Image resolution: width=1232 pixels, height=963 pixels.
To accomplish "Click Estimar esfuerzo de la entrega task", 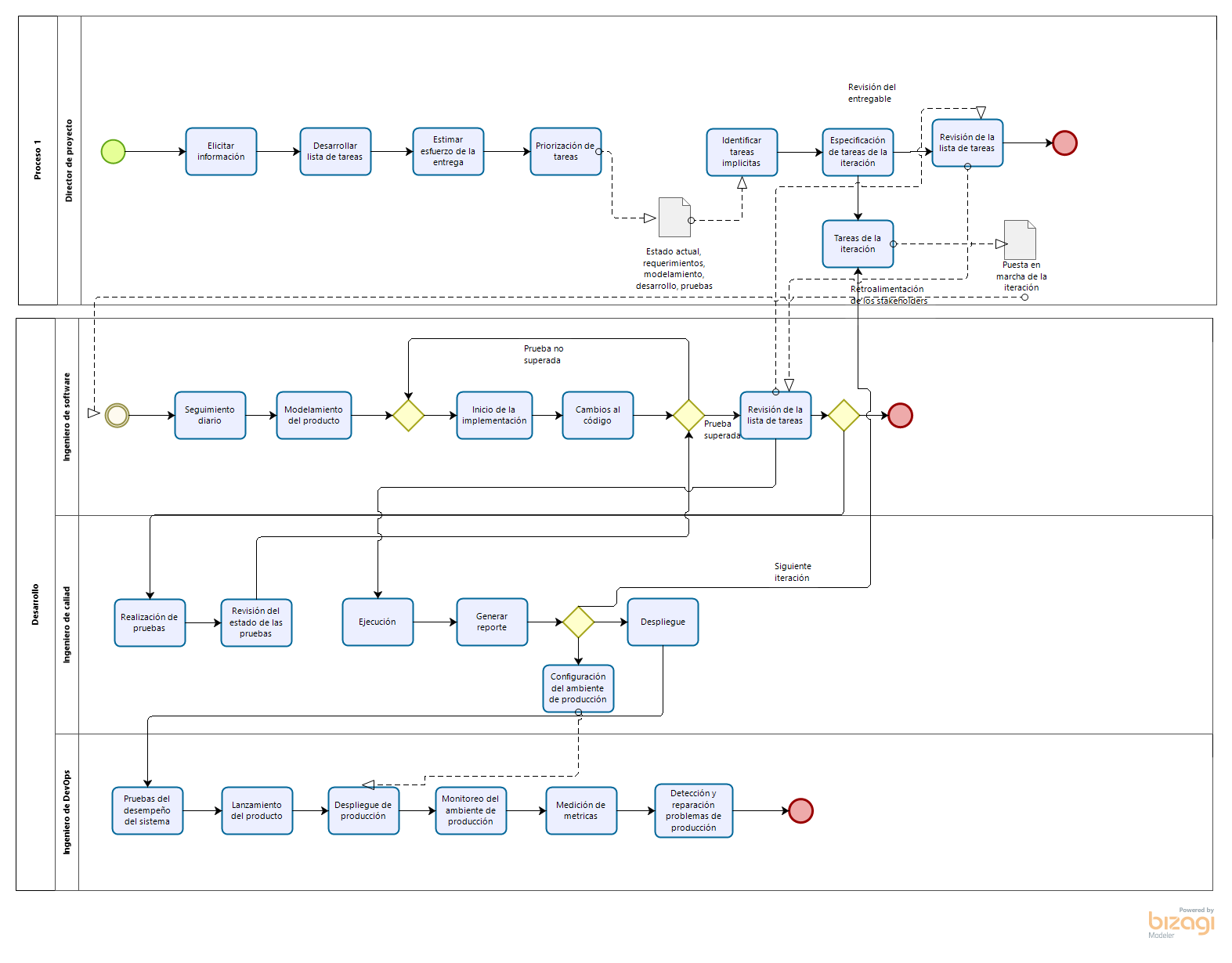I will click(x=448, y=151).
